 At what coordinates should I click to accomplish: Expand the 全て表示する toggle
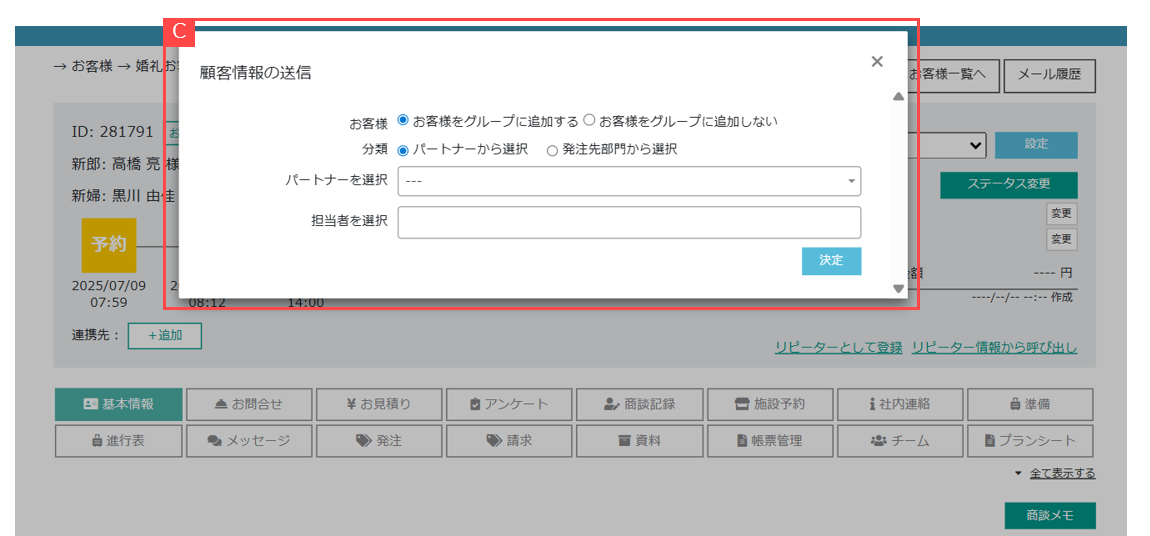[1061, 473]
